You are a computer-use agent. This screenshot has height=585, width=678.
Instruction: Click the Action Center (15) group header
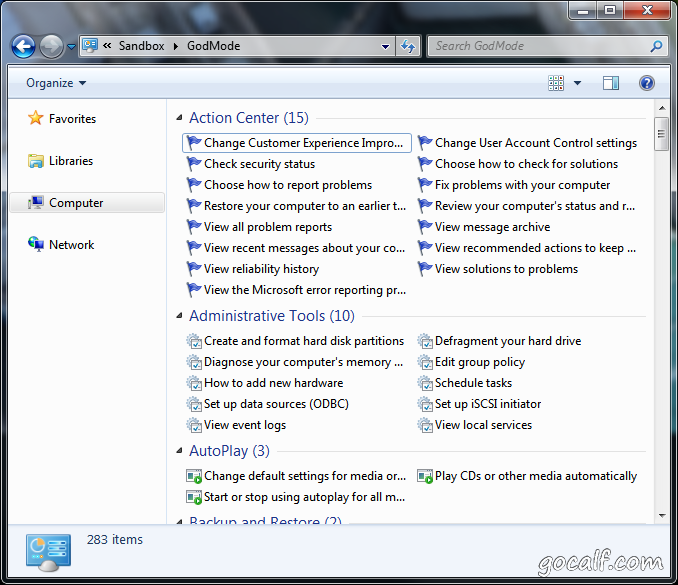249,118
